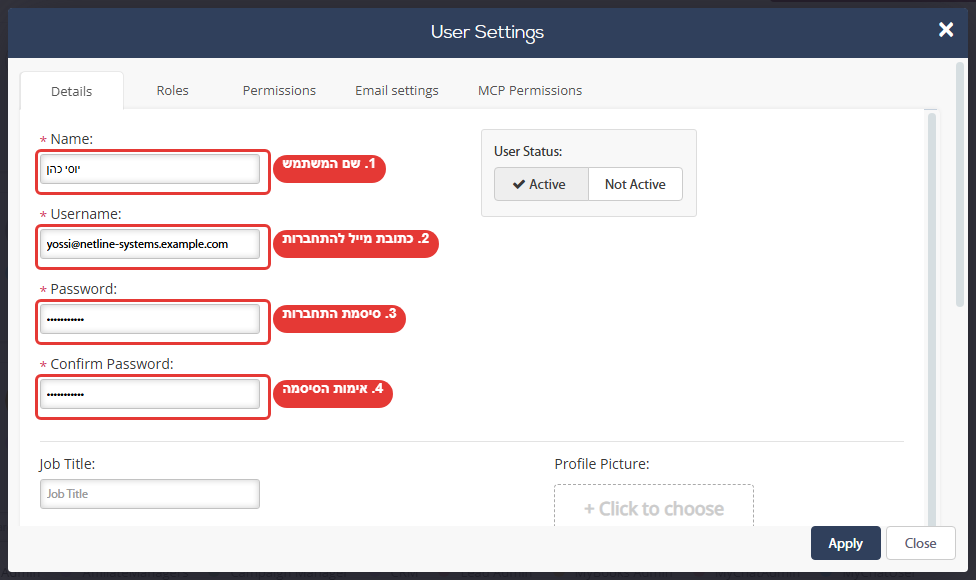Screen dimensions: 976x580
Task: Click the dialog's outer vertical scrollbar
Action: [960, 184]
